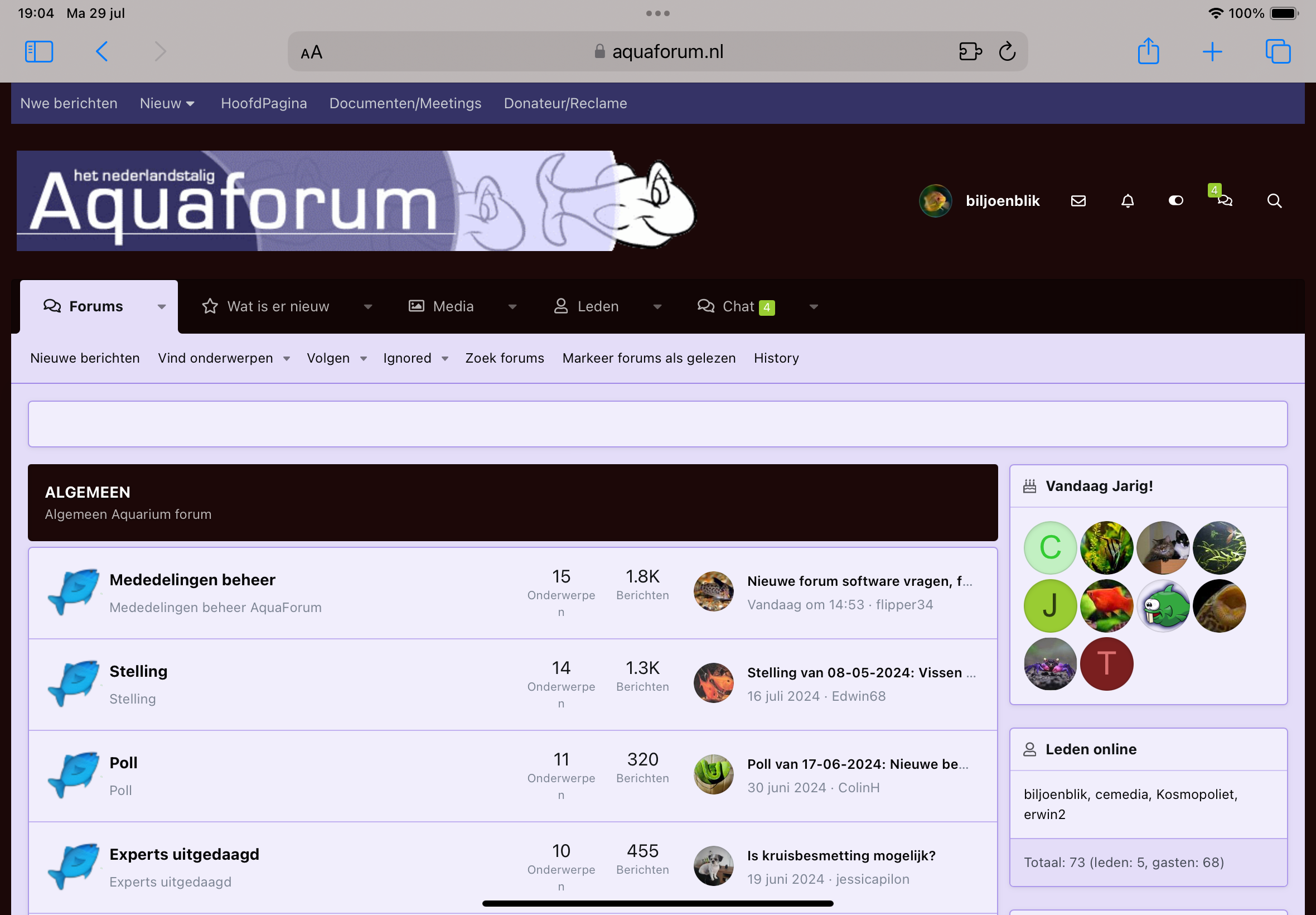Switch to Wat is er nieuw tab
Image resolution: width=1316 pixels, height=915 pixels.
278,307
